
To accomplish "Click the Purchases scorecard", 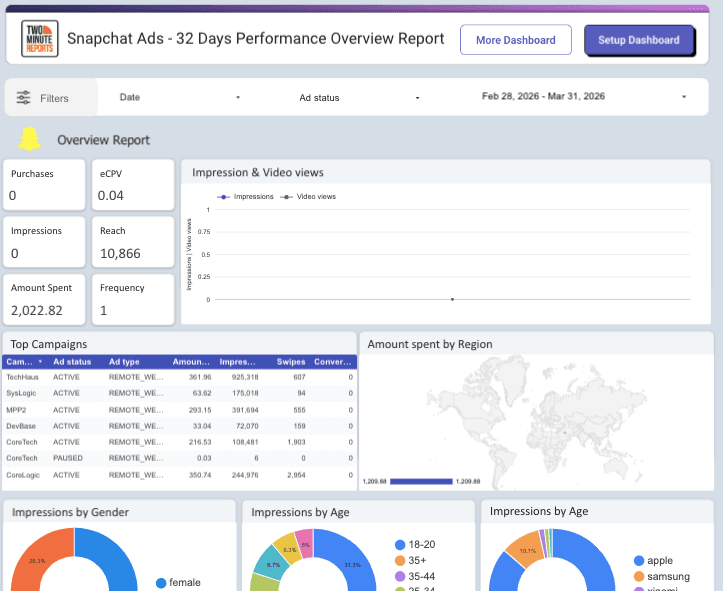I will point(44,185).
